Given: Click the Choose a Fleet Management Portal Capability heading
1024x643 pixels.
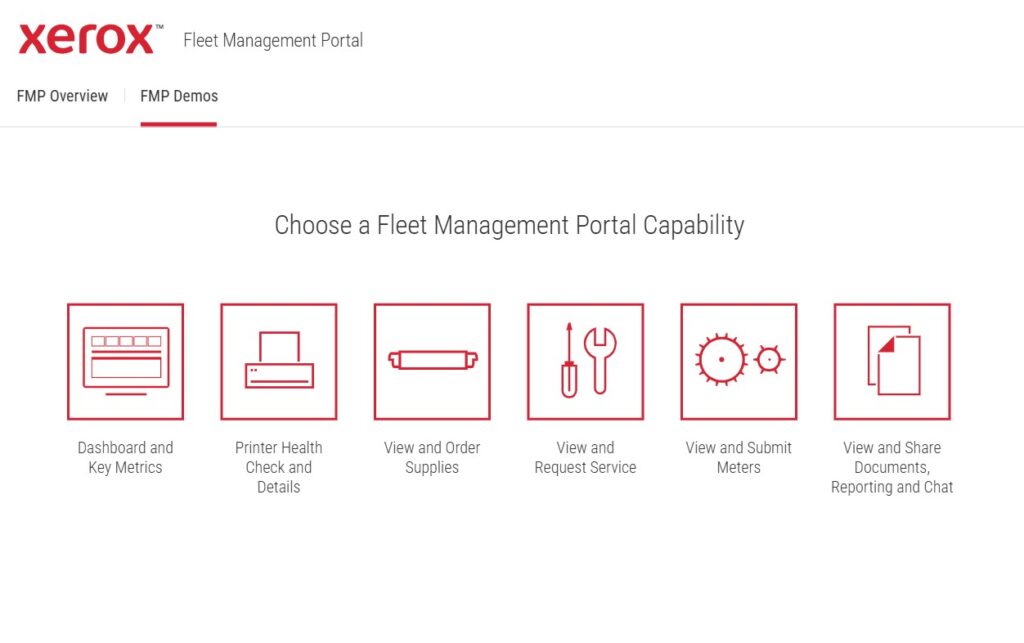Looking at the screenshot, I should [x=509, y=225].
